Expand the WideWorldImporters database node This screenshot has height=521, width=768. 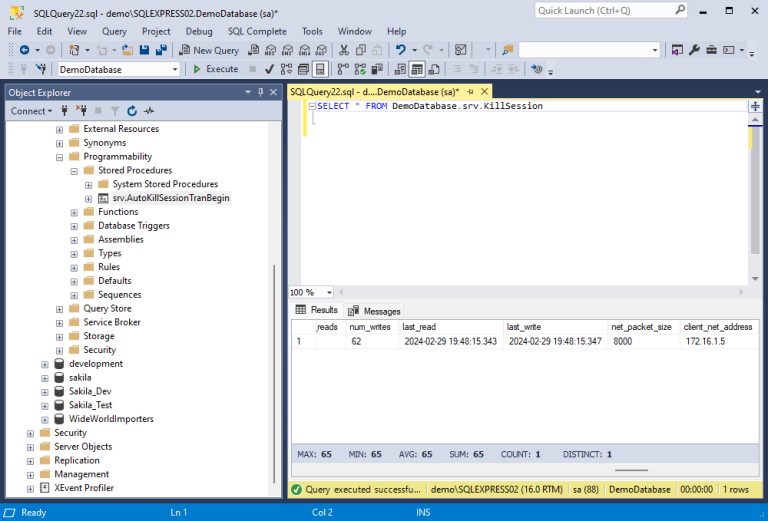pyautogui.click(x=45, y=419)
